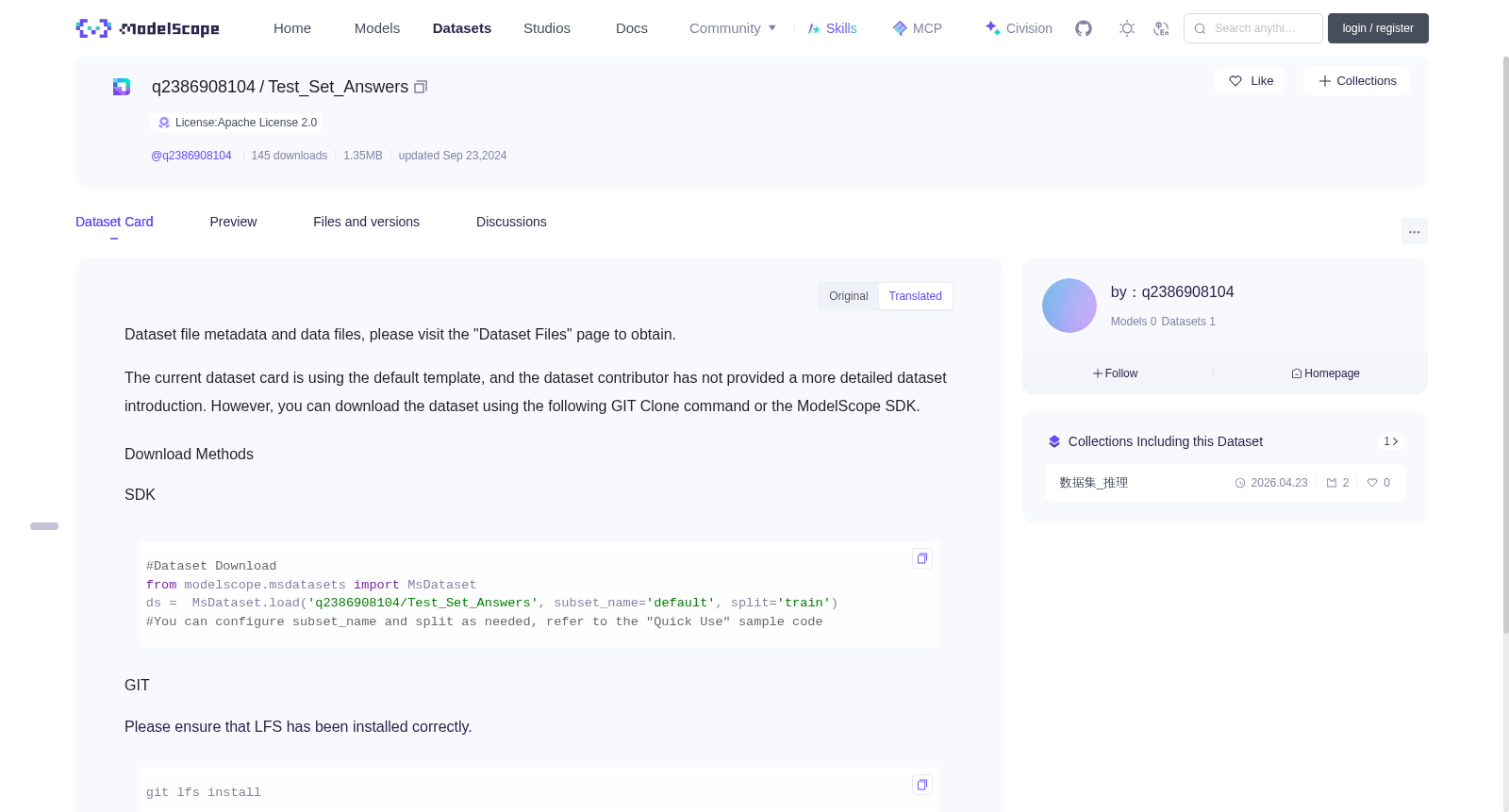The height and width of the screenshot is (812, 1509).
Task: Open the MCP page from navigation
Action: click(x=918, y=28)
